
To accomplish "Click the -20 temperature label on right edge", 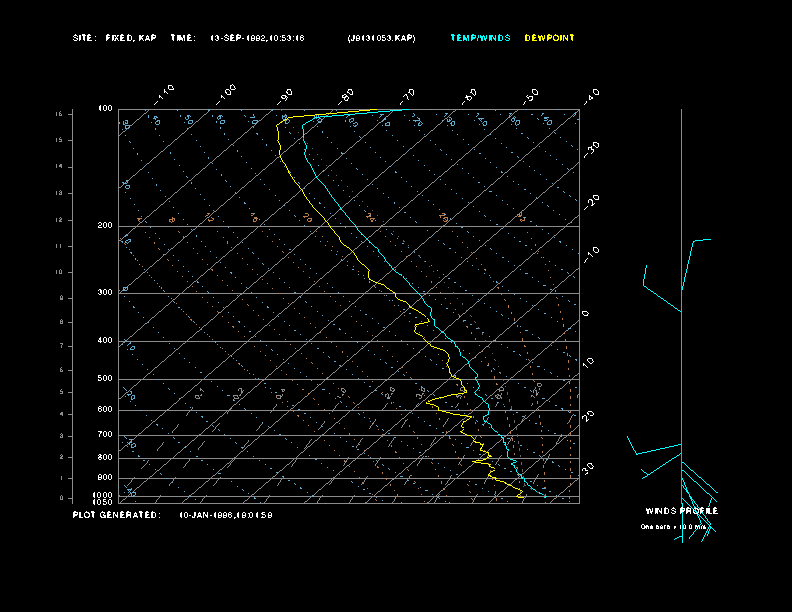I will click(x=591, y=201).
